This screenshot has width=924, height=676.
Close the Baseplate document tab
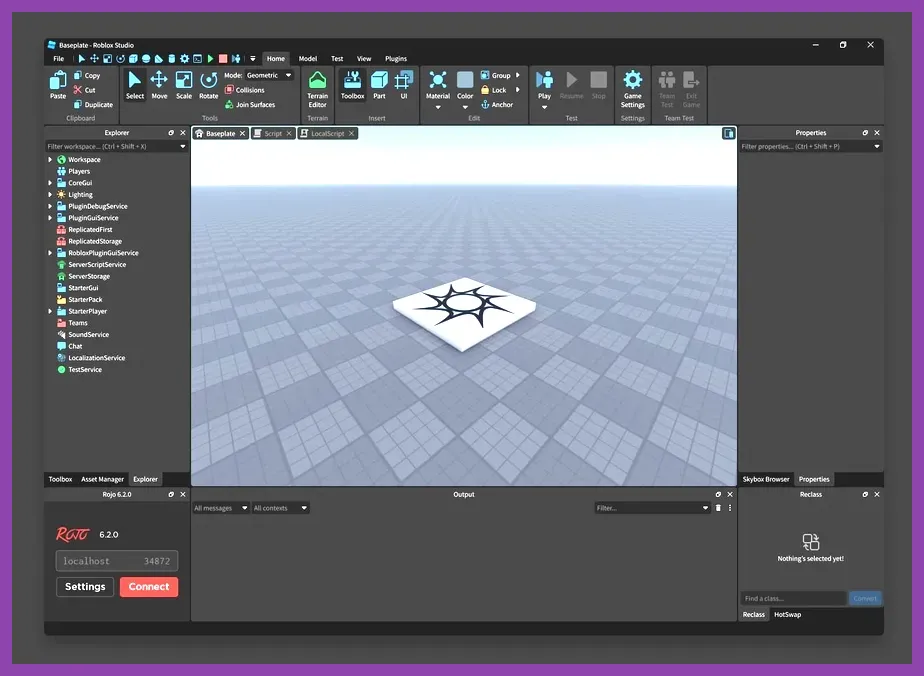(x=242, y=134)
